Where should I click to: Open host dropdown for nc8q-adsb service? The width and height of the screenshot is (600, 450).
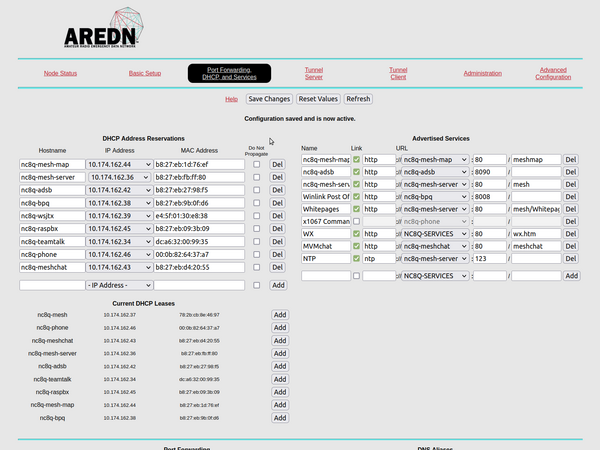point(435,172)
